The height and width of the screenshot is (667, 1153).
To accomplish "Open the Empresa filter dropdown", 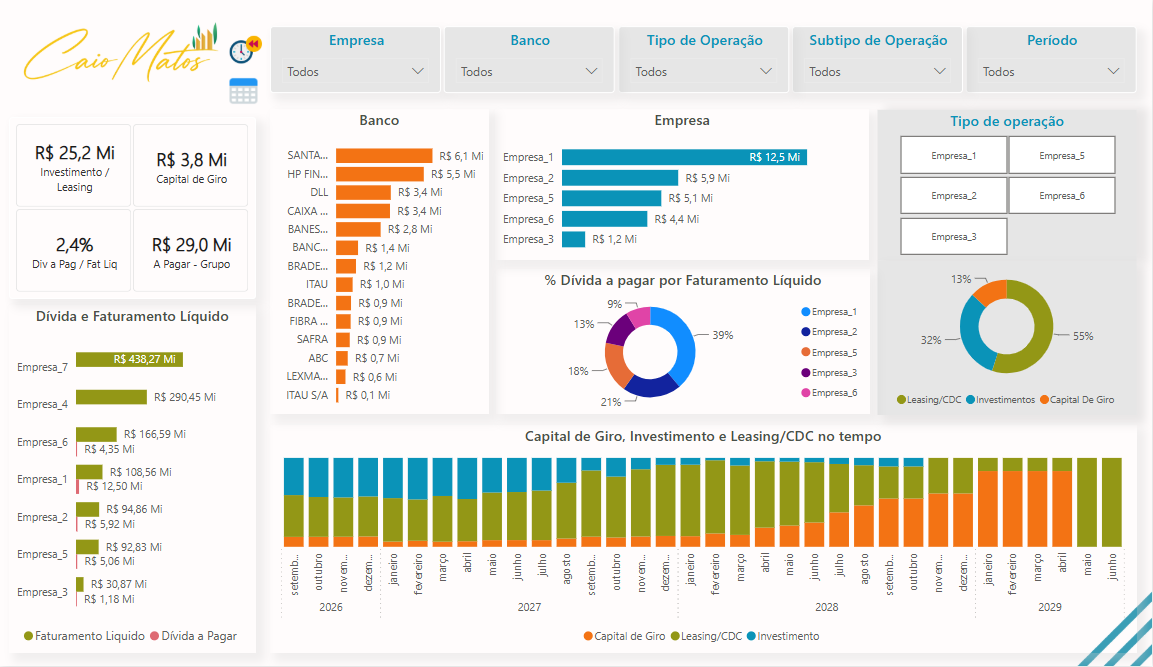I will (356, 71).
